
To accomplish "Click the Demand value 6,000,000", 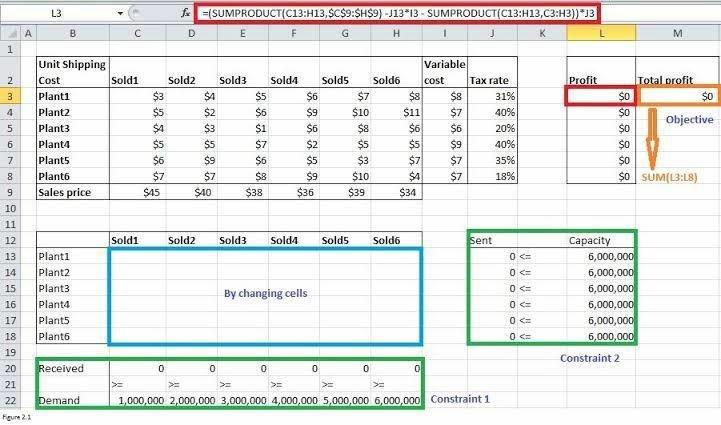I will tap(396, 401).
